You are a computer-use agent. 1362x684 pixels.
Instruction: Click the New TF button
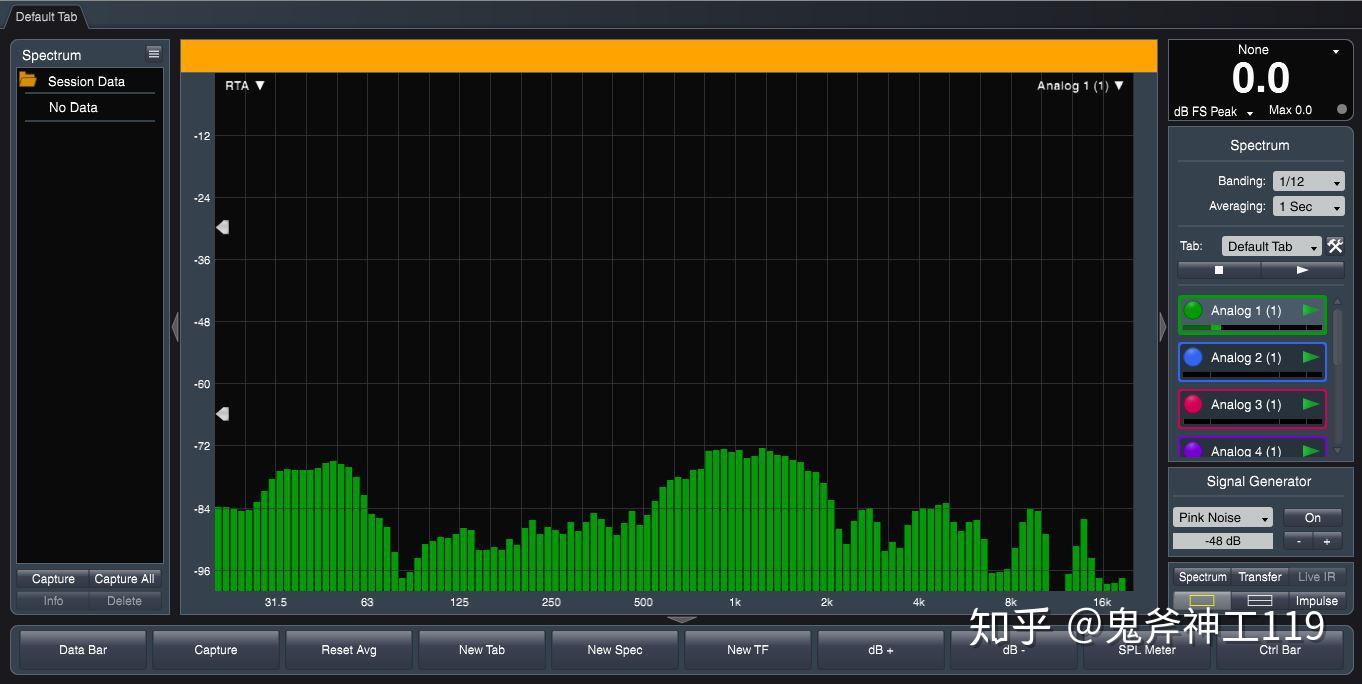[x=747, y=650]
